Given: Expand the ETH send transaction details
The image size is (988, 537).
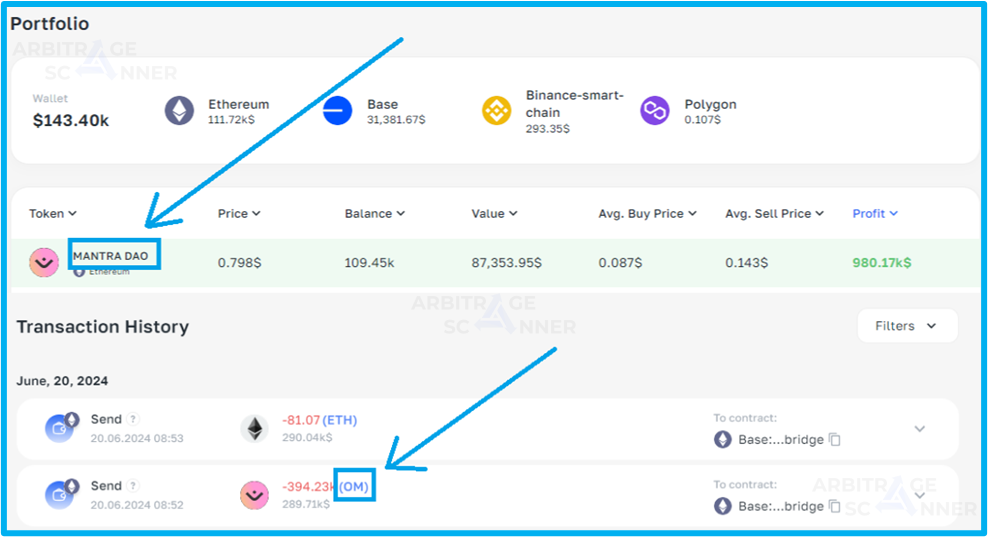Looking at the screenshot, I should tap(920, 429).
